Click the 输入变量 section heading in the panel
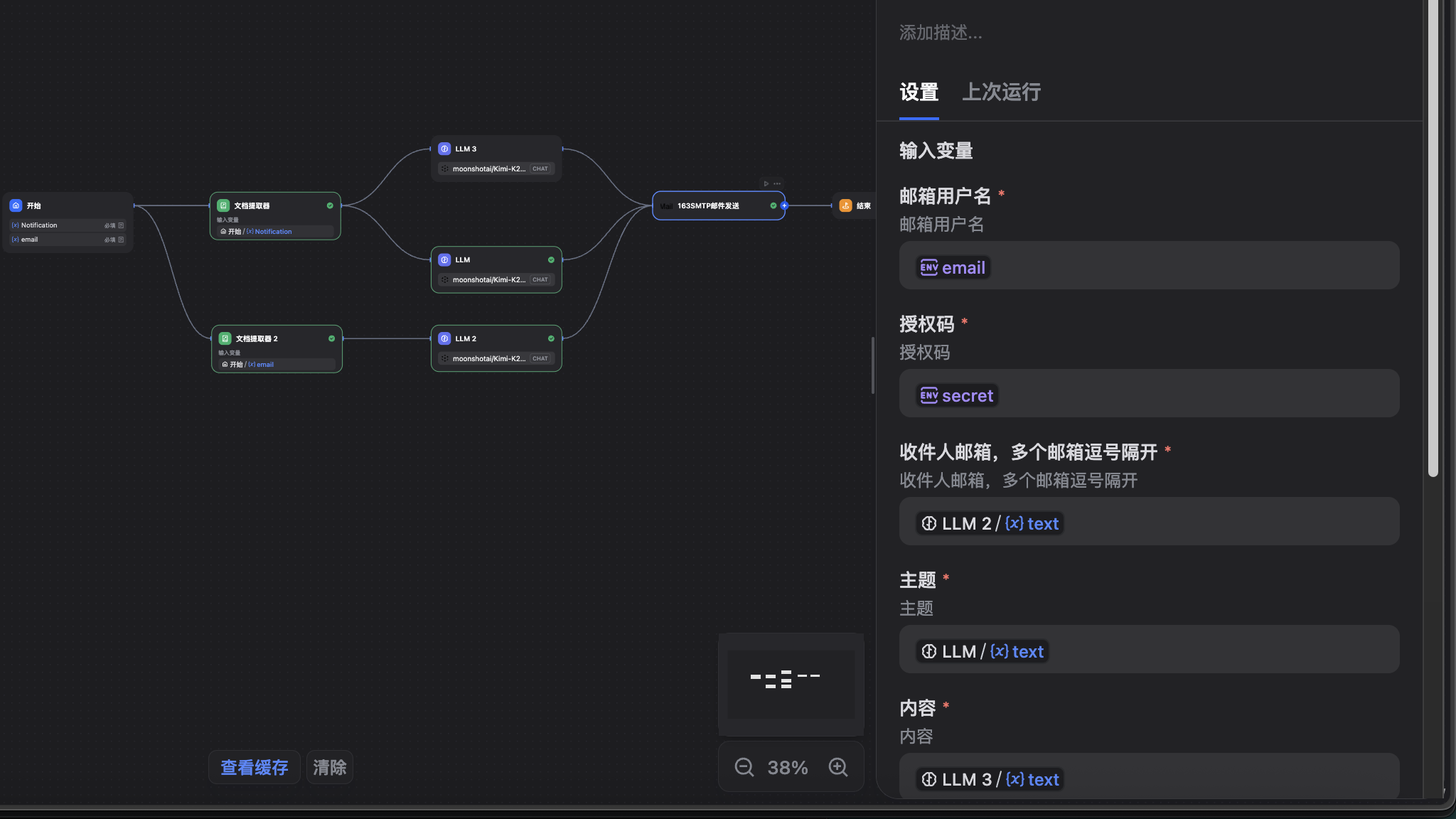The width and height of the screenshot is (1456, 819). [x=936, y=151]
